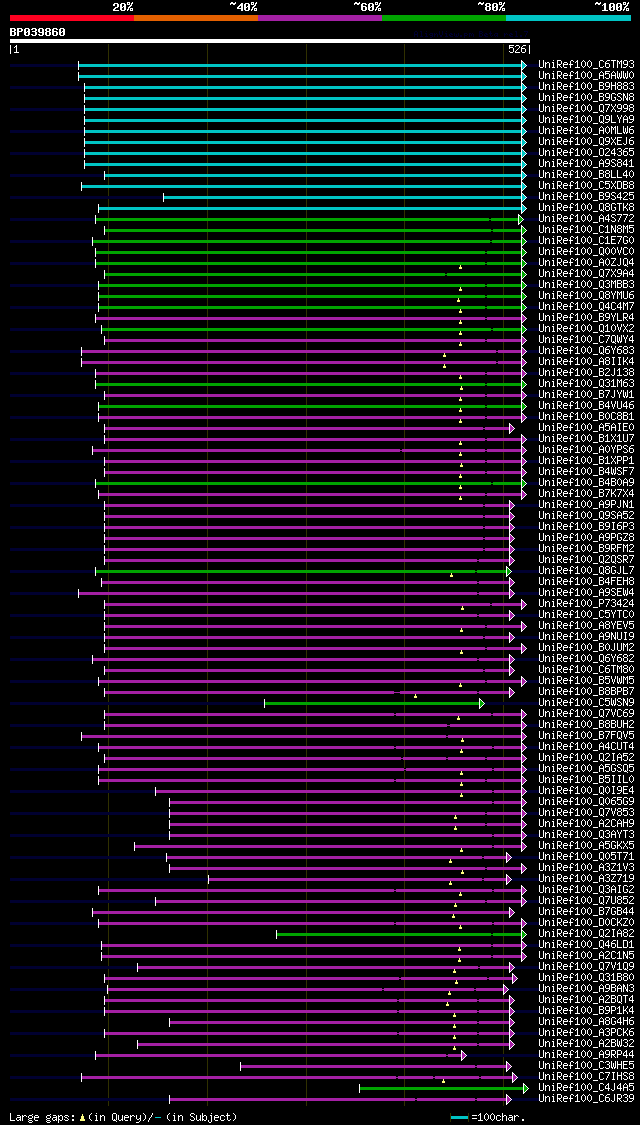
Task: Open hit UniRef100_C6TM93
Action: (586, 65)
